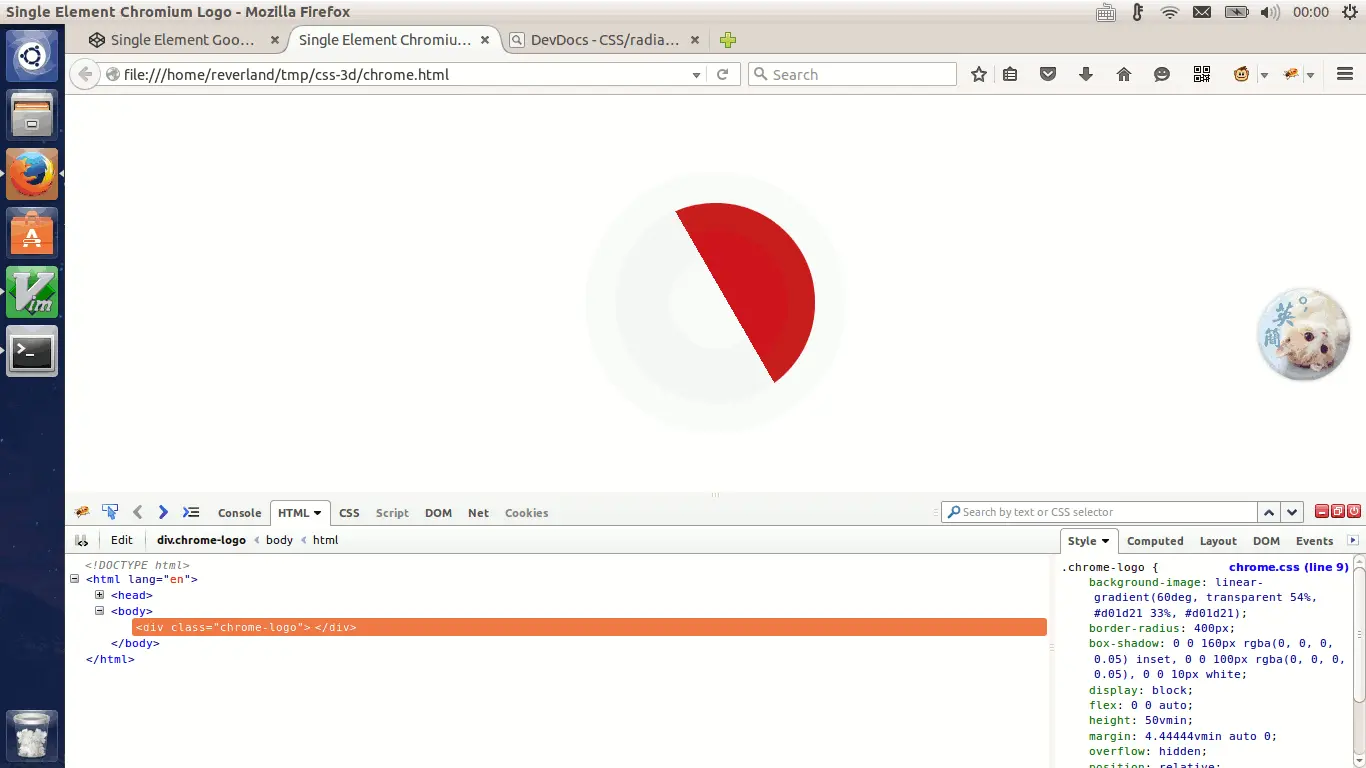Select the div class chrome-logo tree row
The image size is (1366, 768).
click(589, 627)
